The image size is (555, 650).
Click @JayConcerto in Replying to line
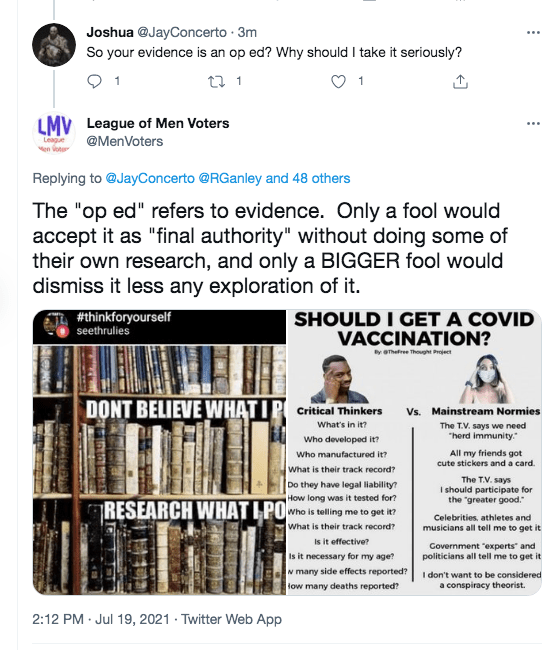click(x=150, y=178)
